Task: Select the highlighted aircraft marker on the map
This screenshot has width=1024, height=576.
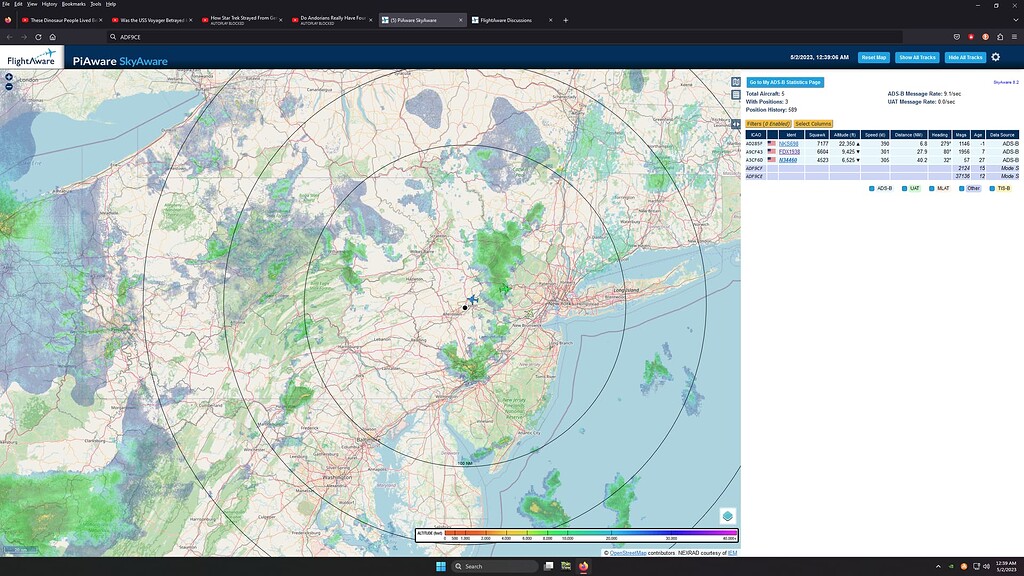Action: coord(472,298)
